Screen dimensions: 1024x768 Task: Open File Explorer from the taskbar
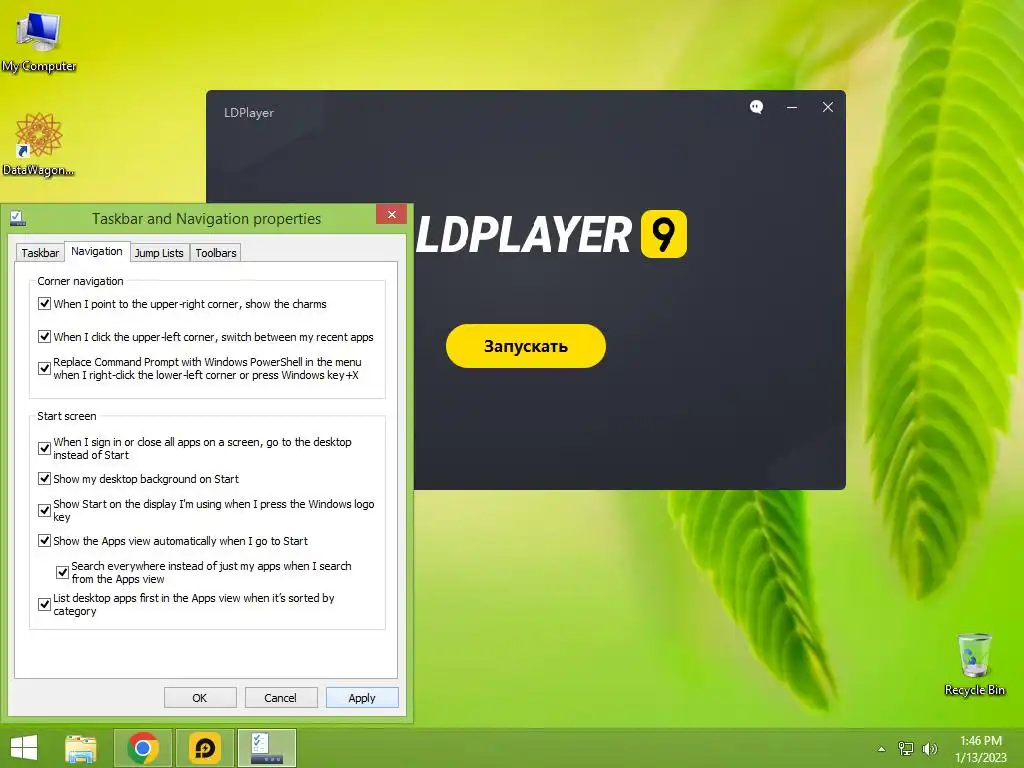click(x=81, y=748)
